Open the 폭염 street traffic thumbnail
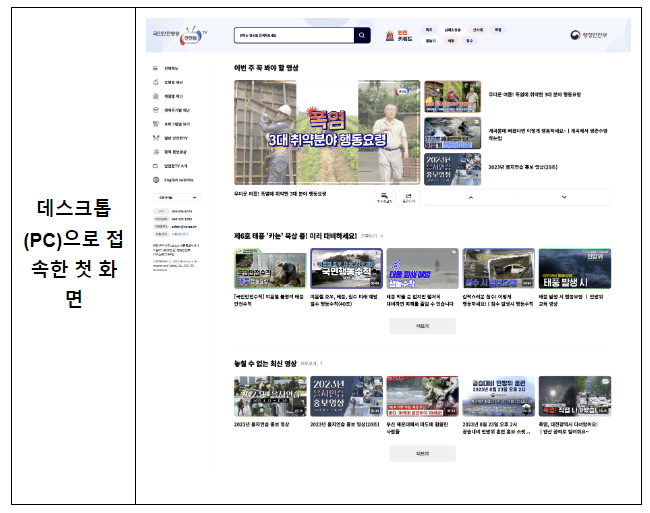This screenshot has width=650, height=513. point(575,396)
